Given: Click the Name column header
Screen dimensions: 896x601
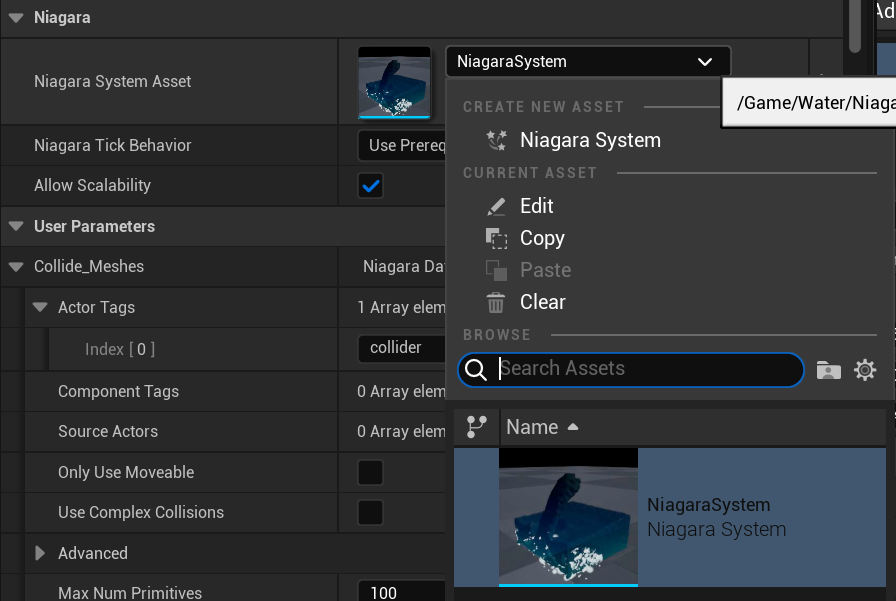Looking at the screenshot, I should [531, 427].
